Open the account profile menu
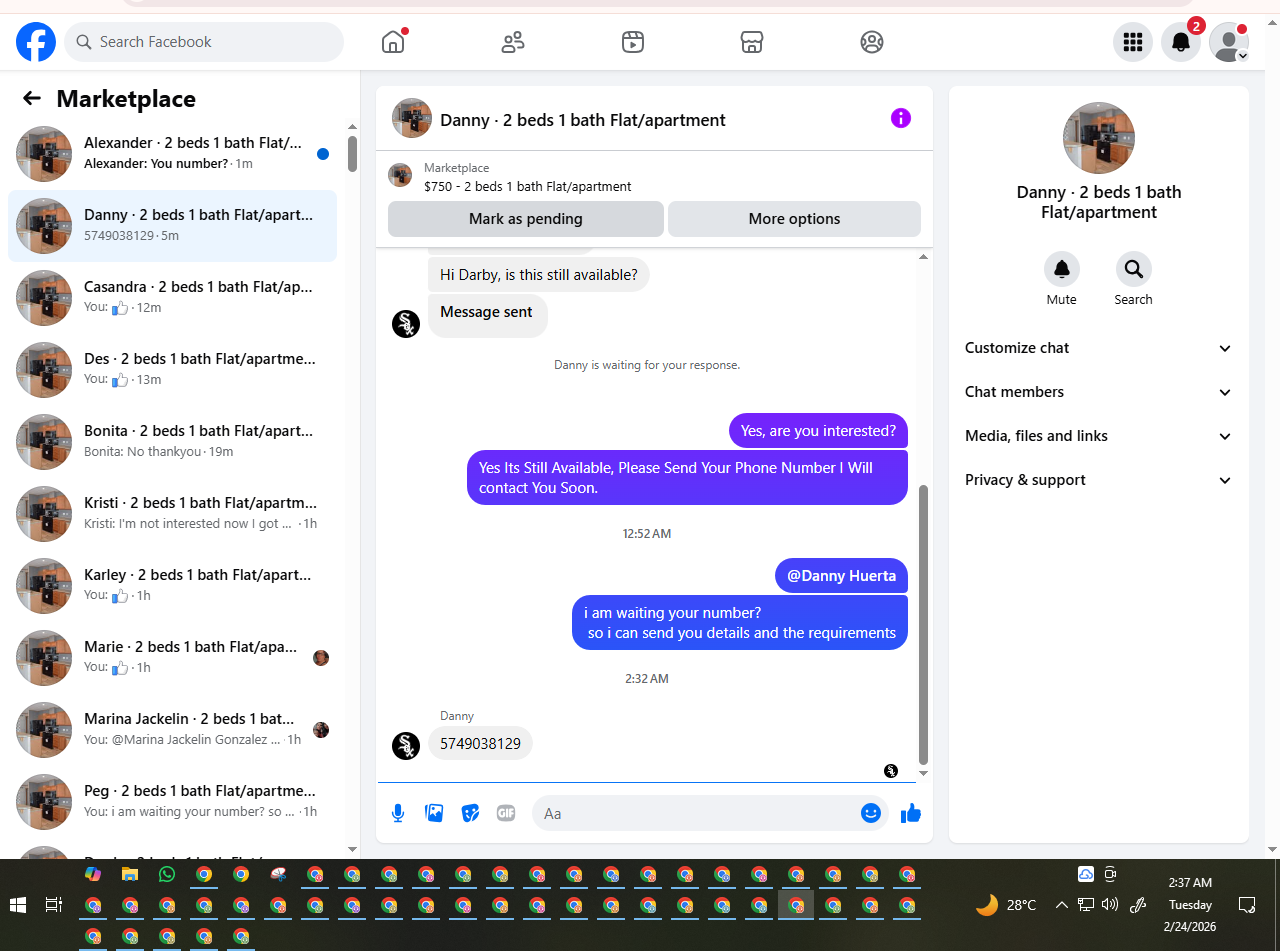This screenshot has width=1280, height=951. coord(1229,42)
